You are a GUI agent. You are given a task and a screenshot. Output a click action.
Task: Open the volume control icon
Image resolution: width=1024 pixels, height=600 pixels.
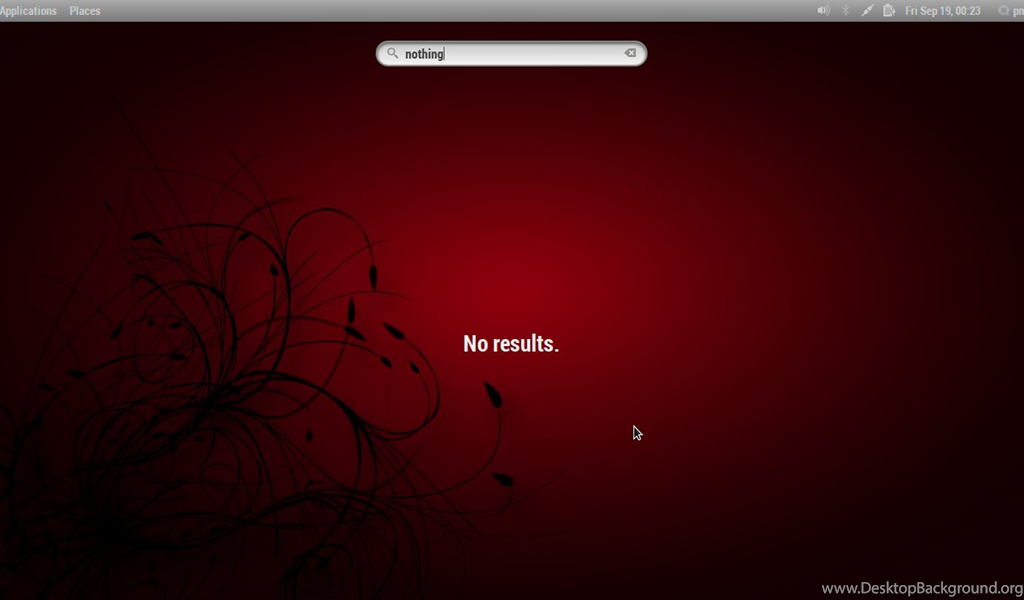pos(823,11)
